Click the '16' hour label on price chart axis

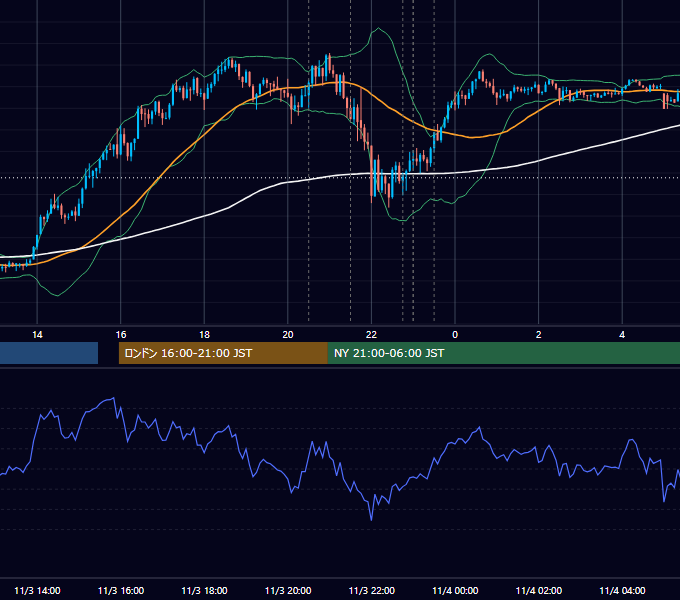[121, 335]
